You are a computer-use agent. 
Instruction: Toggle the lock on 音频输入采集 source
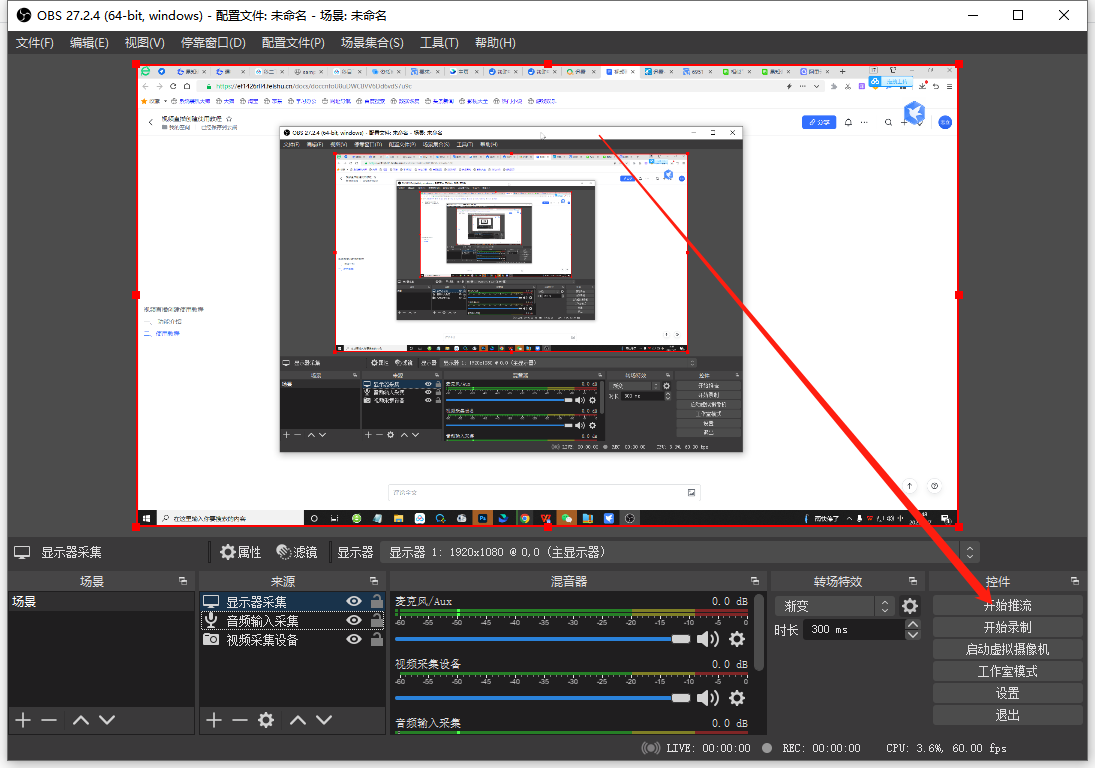pos(377,619)
